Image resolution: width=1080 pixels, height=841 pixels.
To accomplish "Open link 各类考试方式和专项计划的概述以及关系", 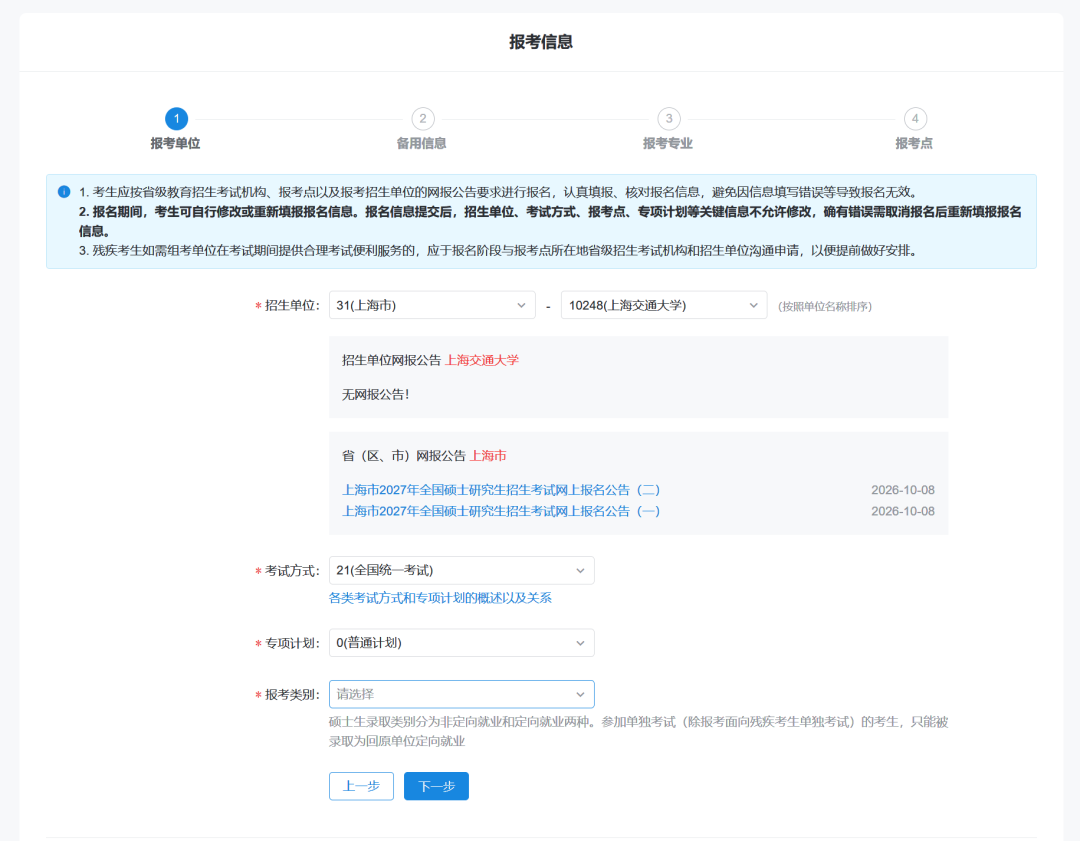I will pyautogui.click(x=440, y=598).
